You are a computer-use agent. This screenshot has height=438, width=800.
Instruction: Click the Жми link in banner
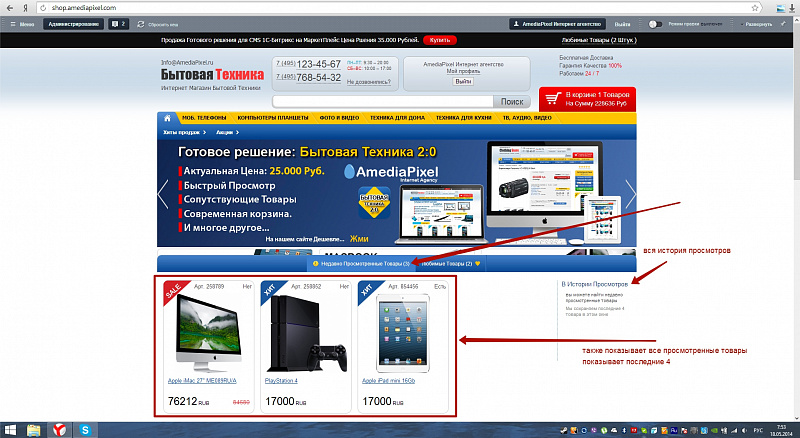pos(359,239)
